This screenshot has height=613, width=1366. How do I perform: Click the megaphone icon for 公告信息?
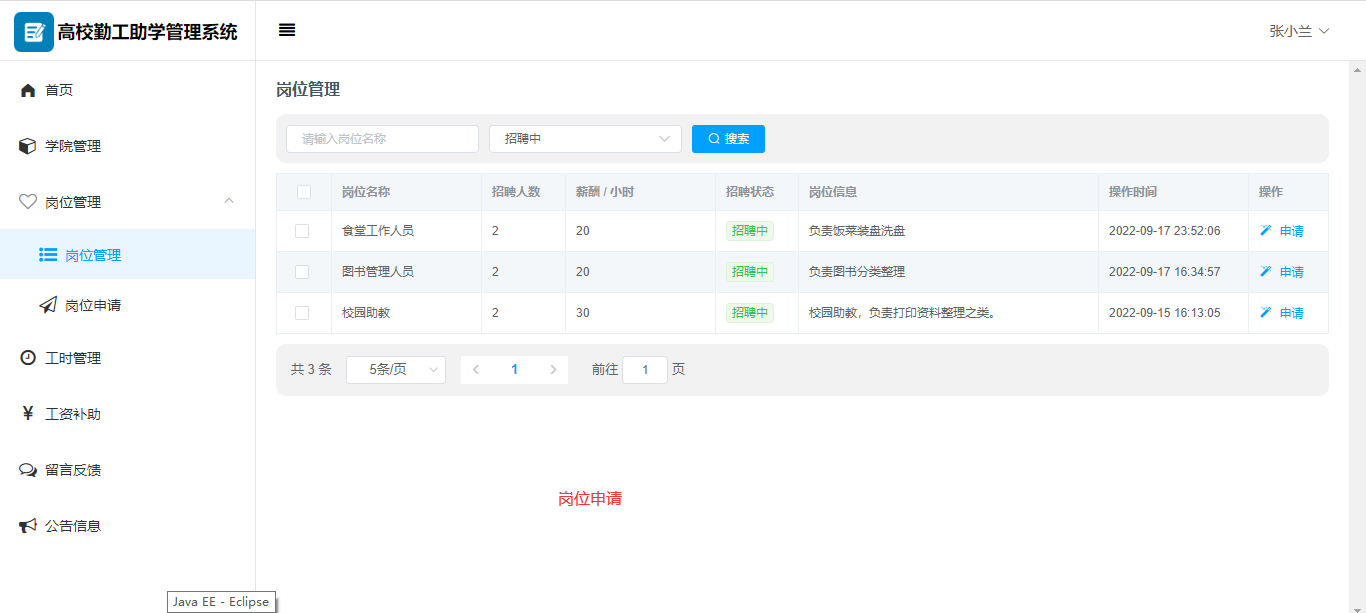coord(28,526)
